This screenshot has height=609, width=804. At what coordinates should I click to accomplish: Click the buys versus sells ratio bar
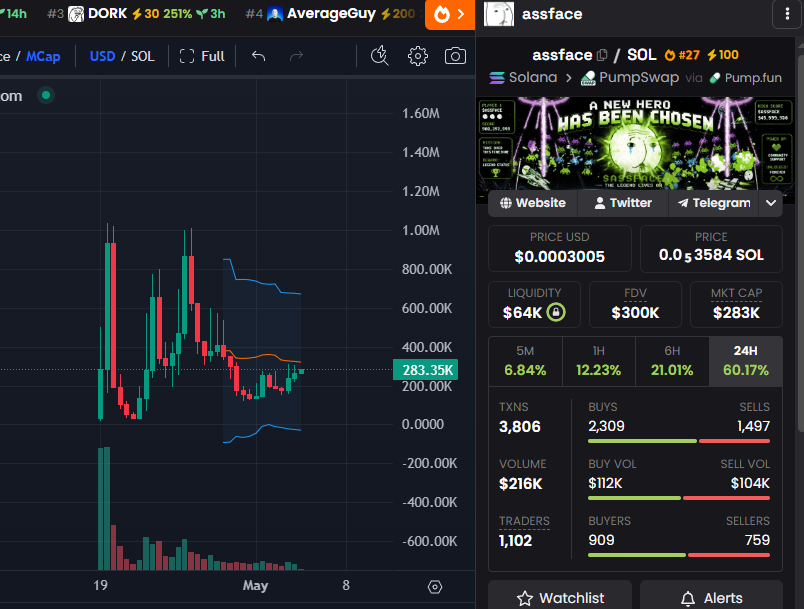pos(679,441)
